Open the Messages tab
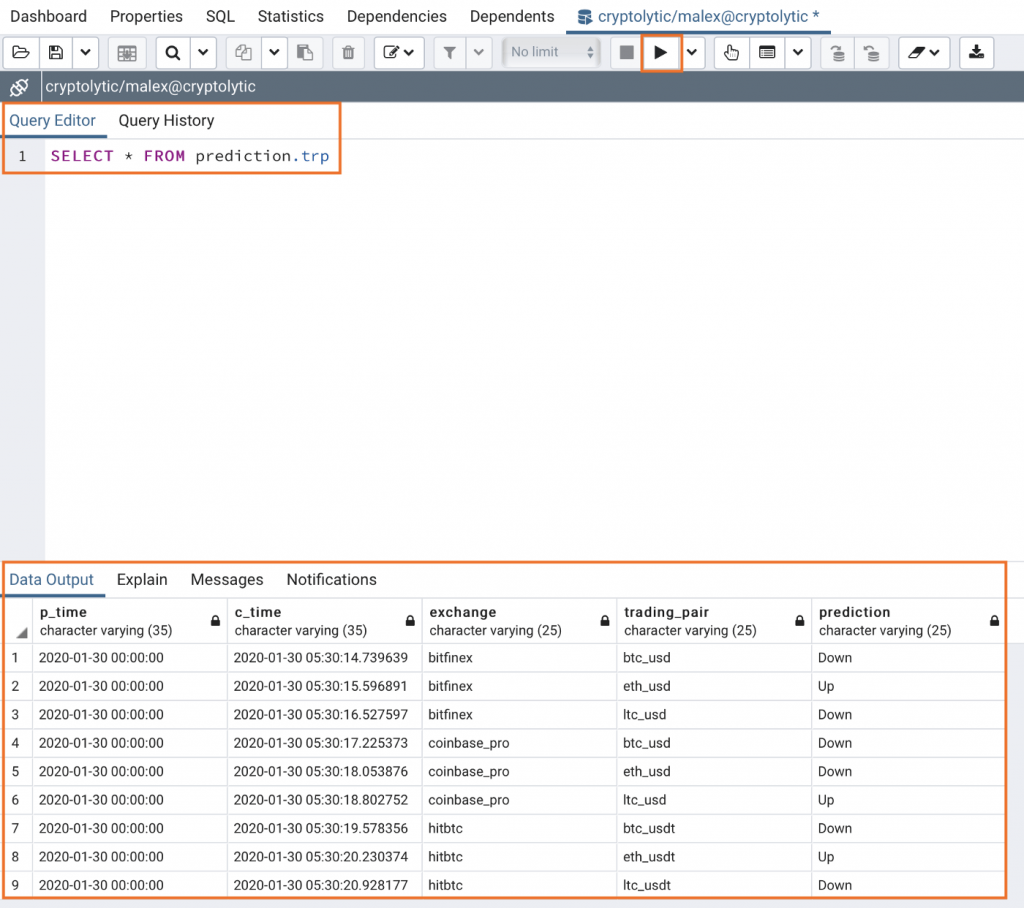1024x908 pixels. click(227, 579)
